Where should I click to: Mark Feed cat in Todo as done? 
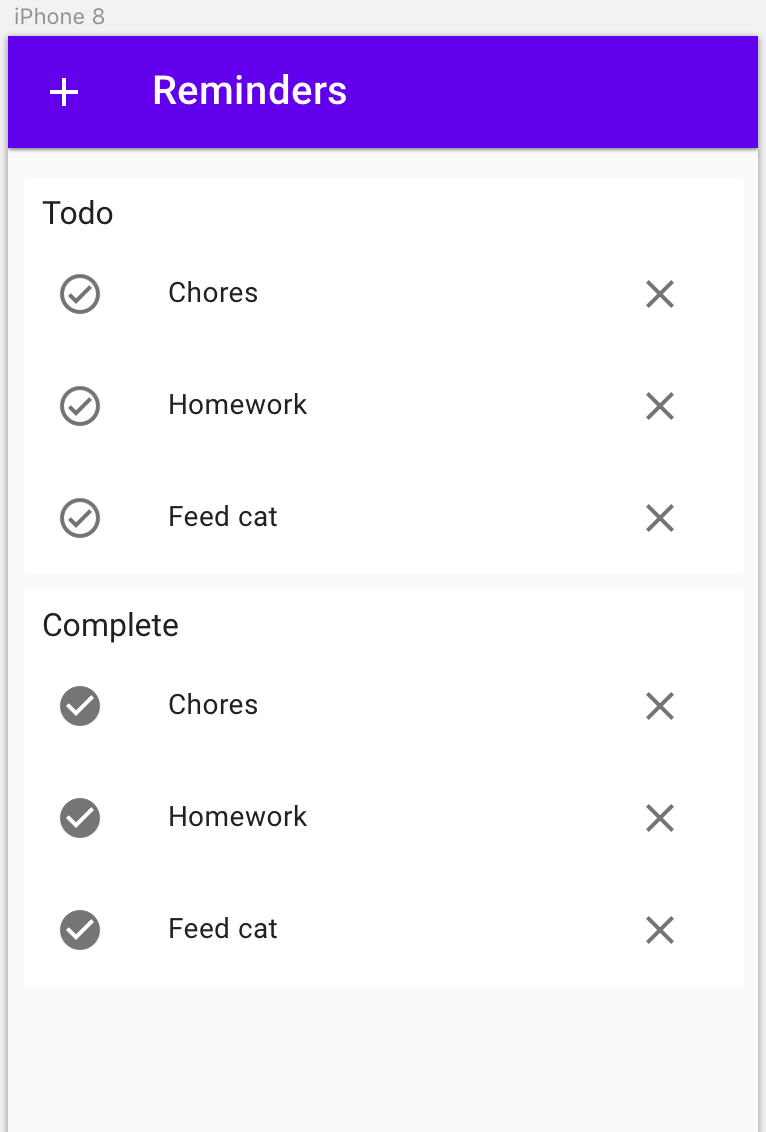click(79, 518)
